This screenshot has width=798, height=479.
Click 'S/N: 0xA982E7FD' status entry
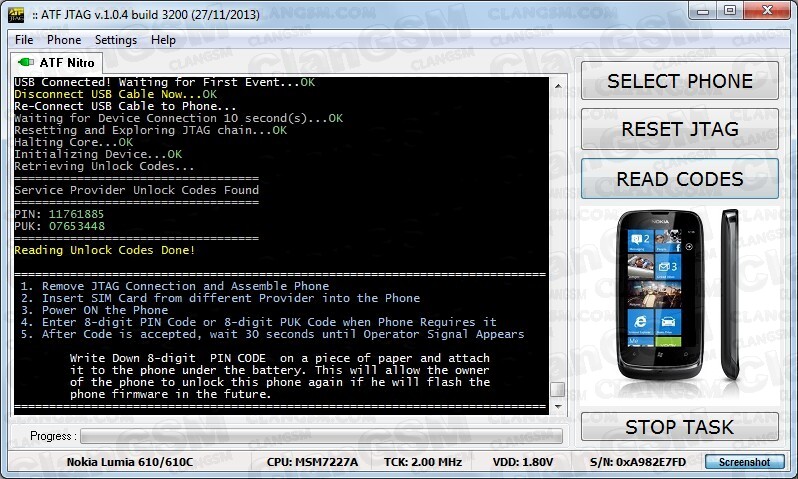coord(638,462)
